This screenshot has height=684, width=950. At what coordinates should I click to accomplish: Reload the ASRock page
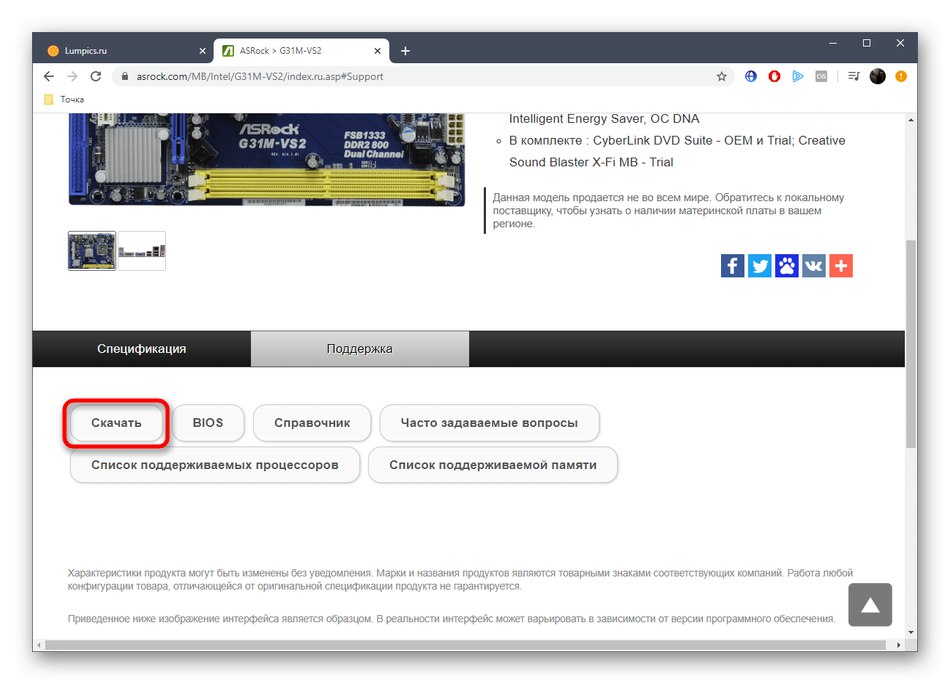pyautogui.click(x=96, y=76)
